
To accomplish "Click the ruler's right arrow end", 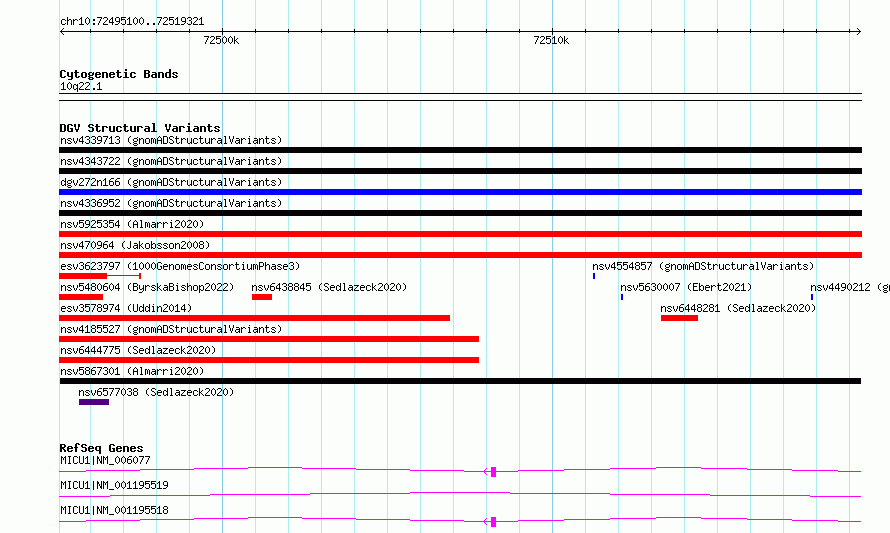I will tap(858, 32).
